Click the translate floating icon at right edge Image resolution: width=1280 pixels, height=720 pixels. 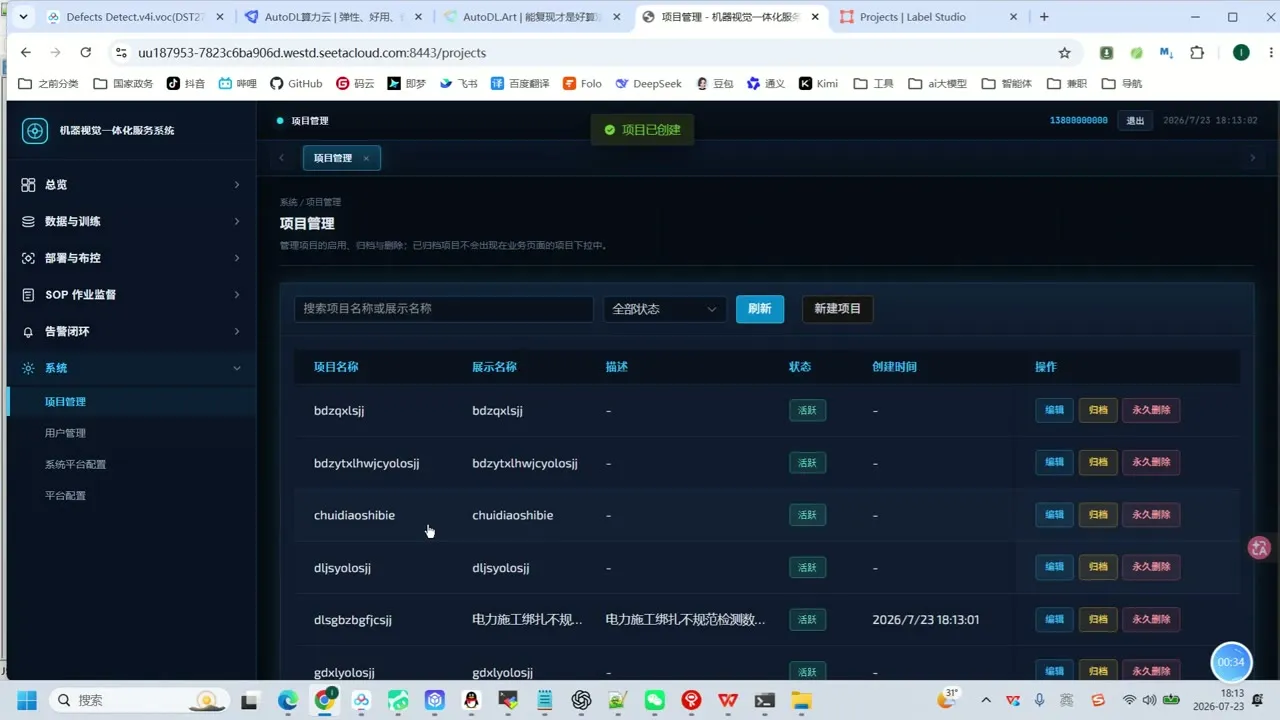click(x=1259, y=547)
